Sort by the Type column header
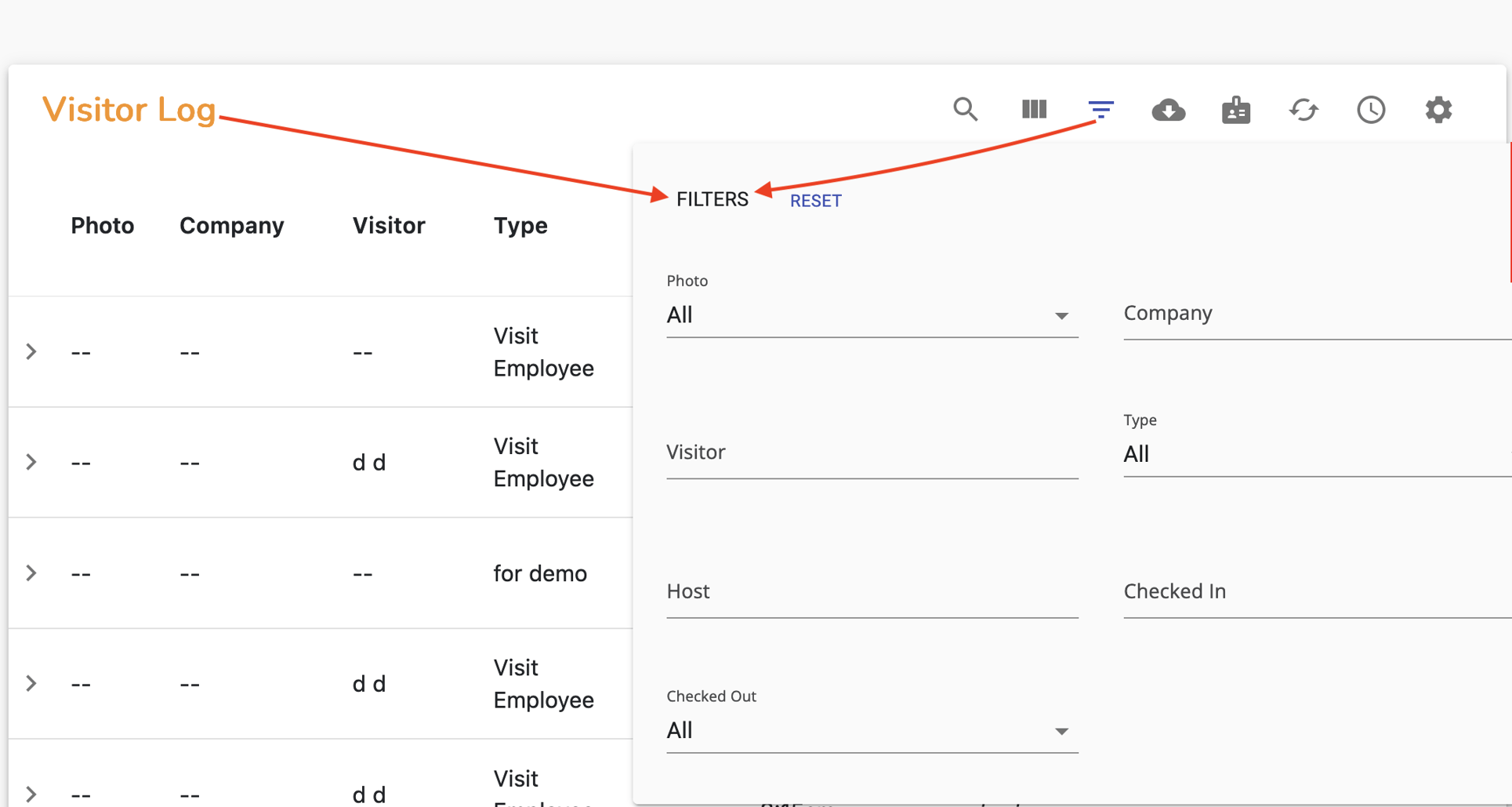 [520, 225]
